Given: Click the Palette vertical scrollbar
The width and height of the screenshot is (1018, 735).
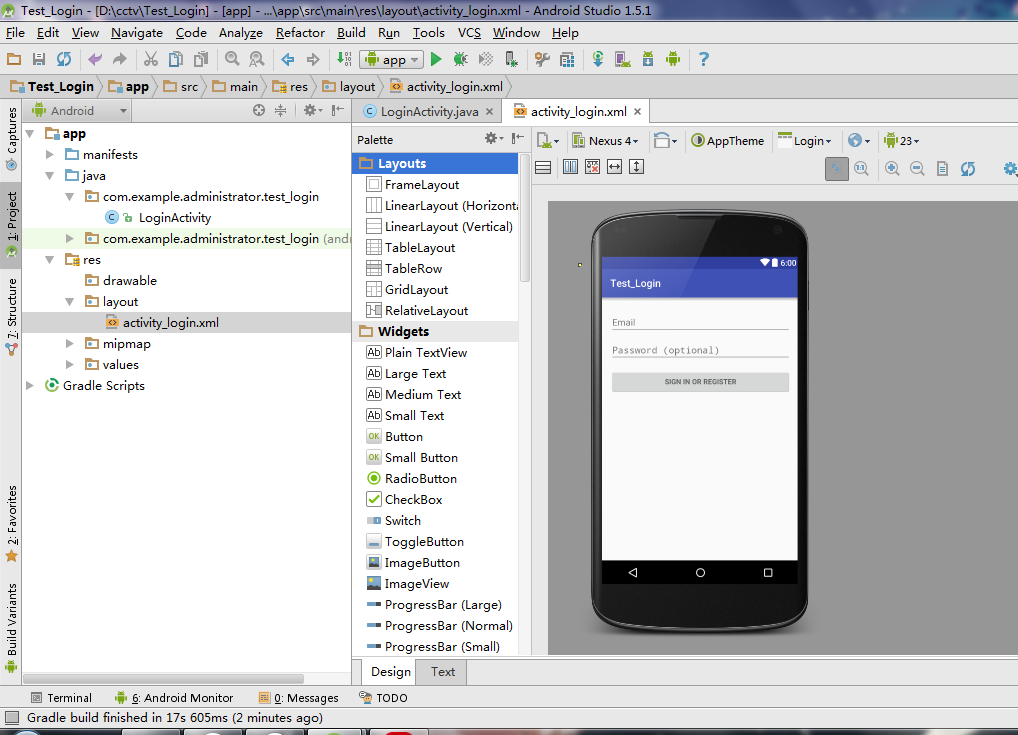Looking at the screenshot, I should [525, 218].
